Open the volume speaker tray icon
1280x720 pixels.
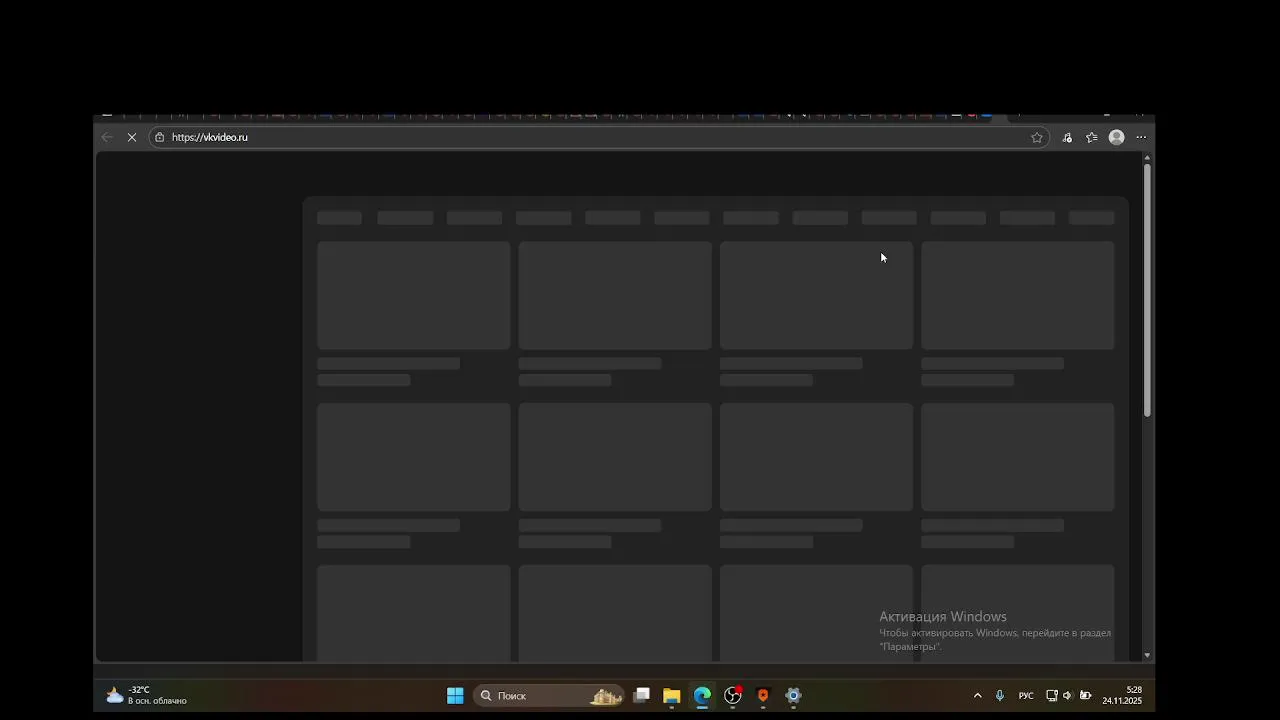(1067, 696)
